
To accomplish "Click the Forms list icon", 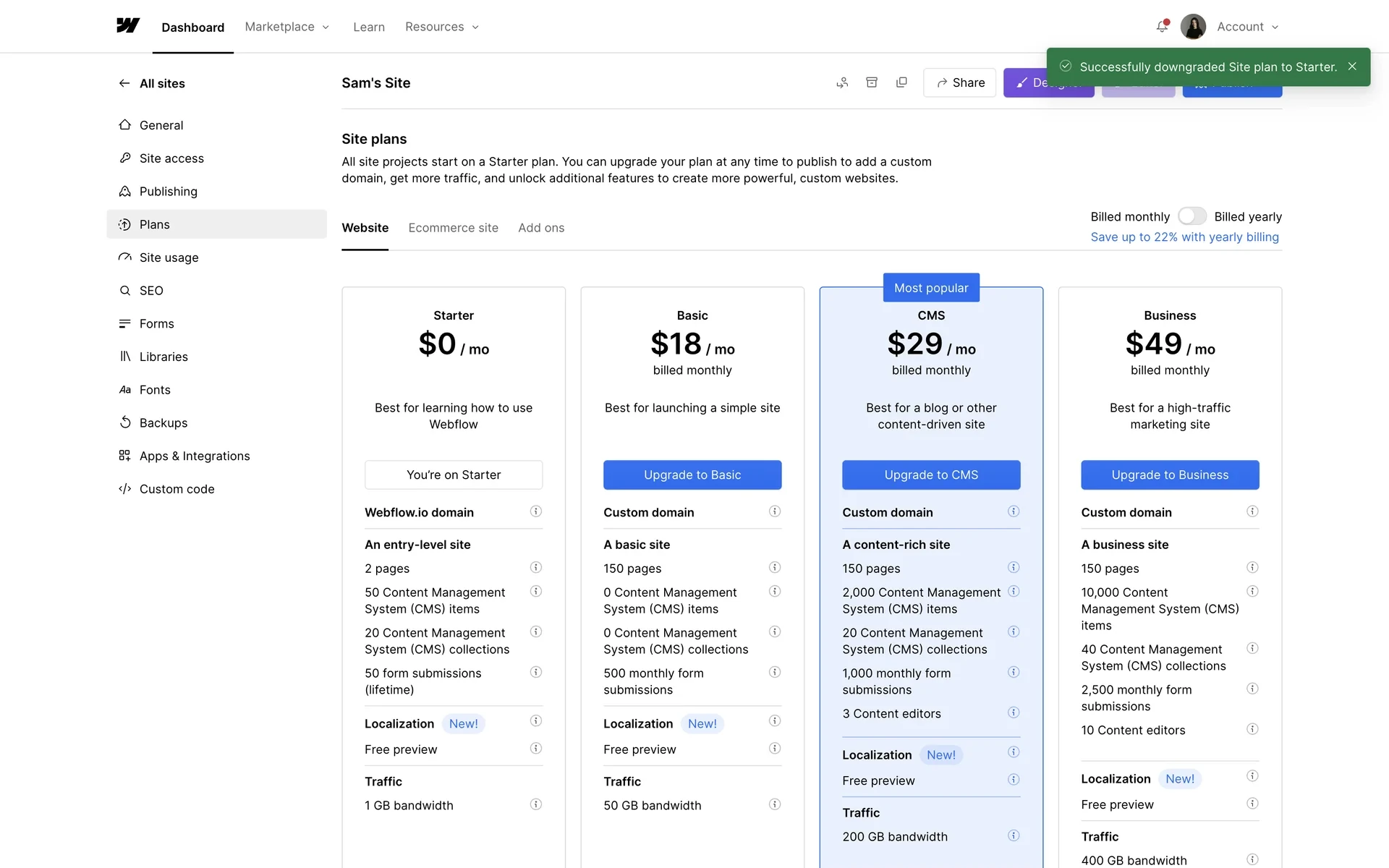I will 124,323.
